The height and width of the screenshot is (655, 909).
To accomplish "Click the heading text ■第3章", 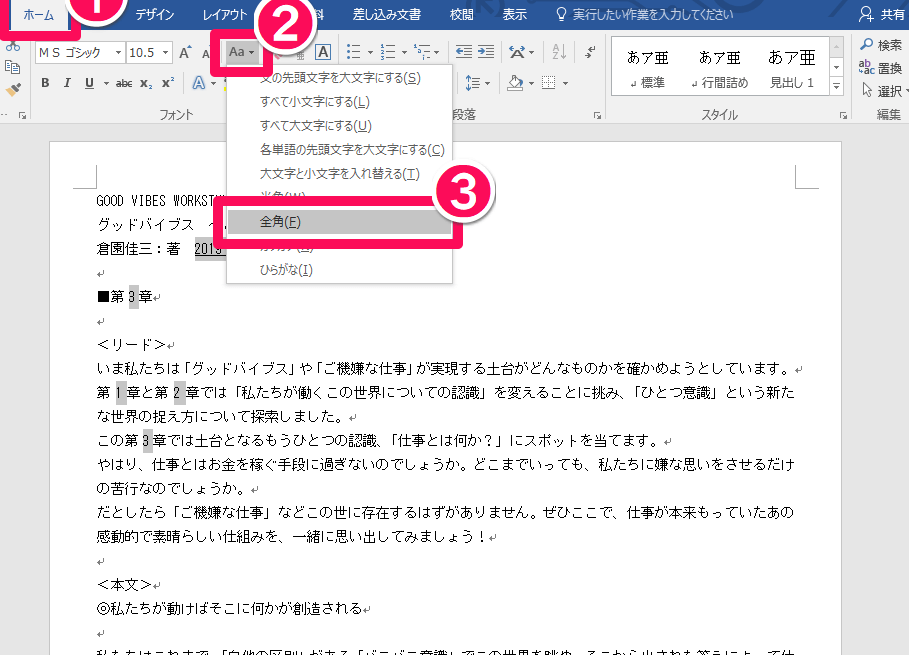I will [125, 297].
